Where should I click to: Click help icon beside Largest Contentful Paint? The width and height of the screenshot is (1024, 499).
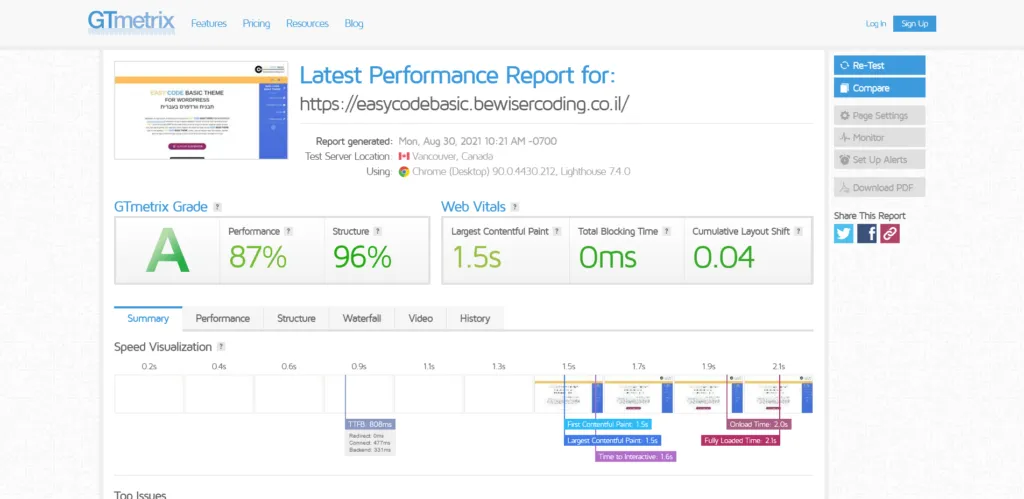click(x=558, y=231)
